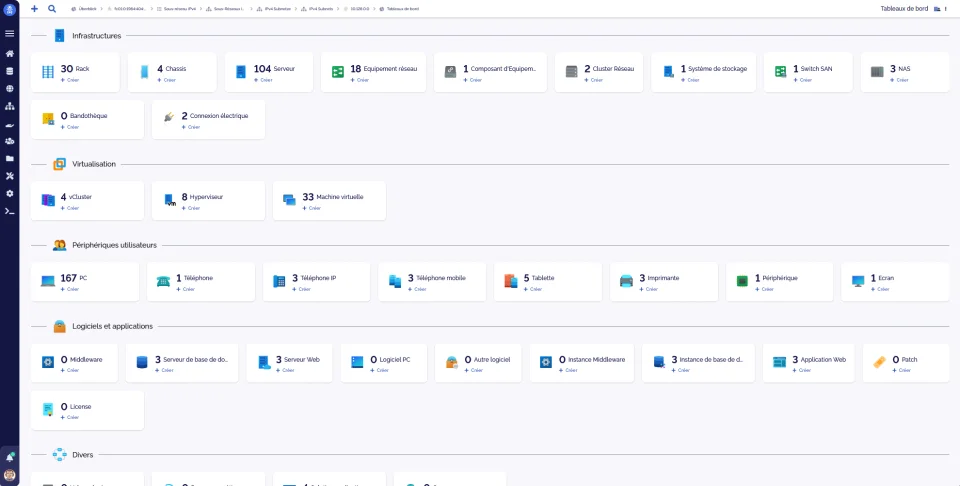The width and height of the screenshot is (960, 486).
Task: Click Créer under Application Web
Action: coord(801,370)
